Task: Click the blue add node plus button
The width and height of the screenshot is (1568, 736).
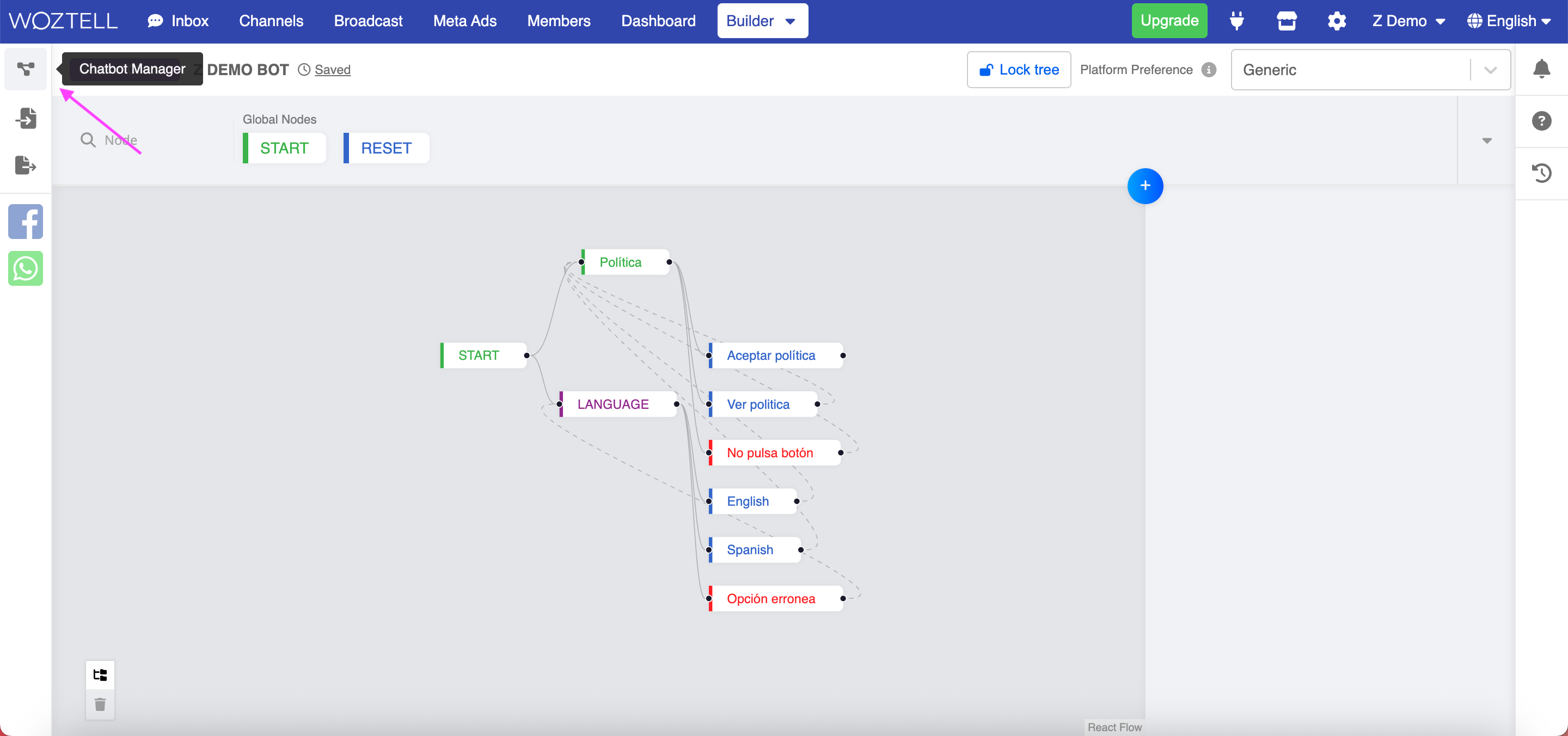Action: pyautogui.click(x=1145, y=186)
